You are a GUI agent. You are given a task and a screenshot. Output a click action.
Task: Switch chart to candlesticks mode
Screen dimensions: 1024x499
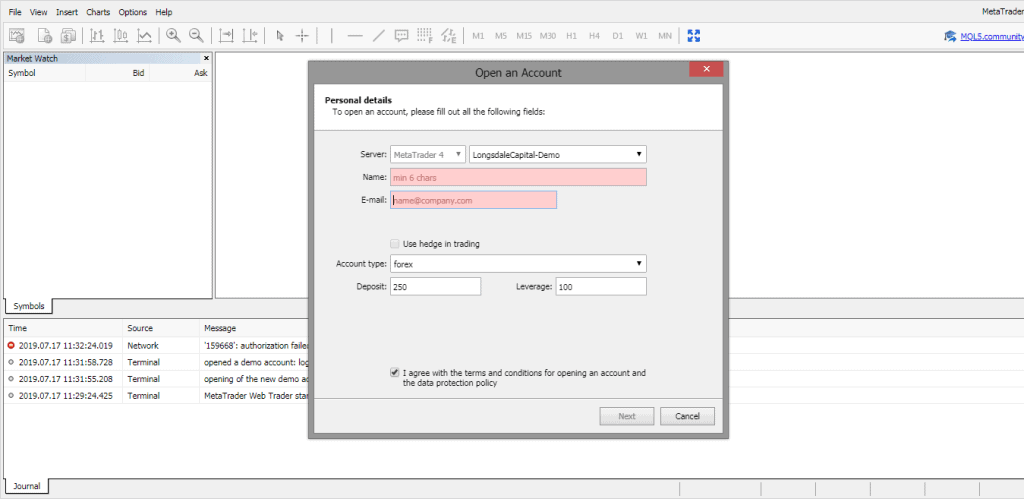click(x=121, y=36)
